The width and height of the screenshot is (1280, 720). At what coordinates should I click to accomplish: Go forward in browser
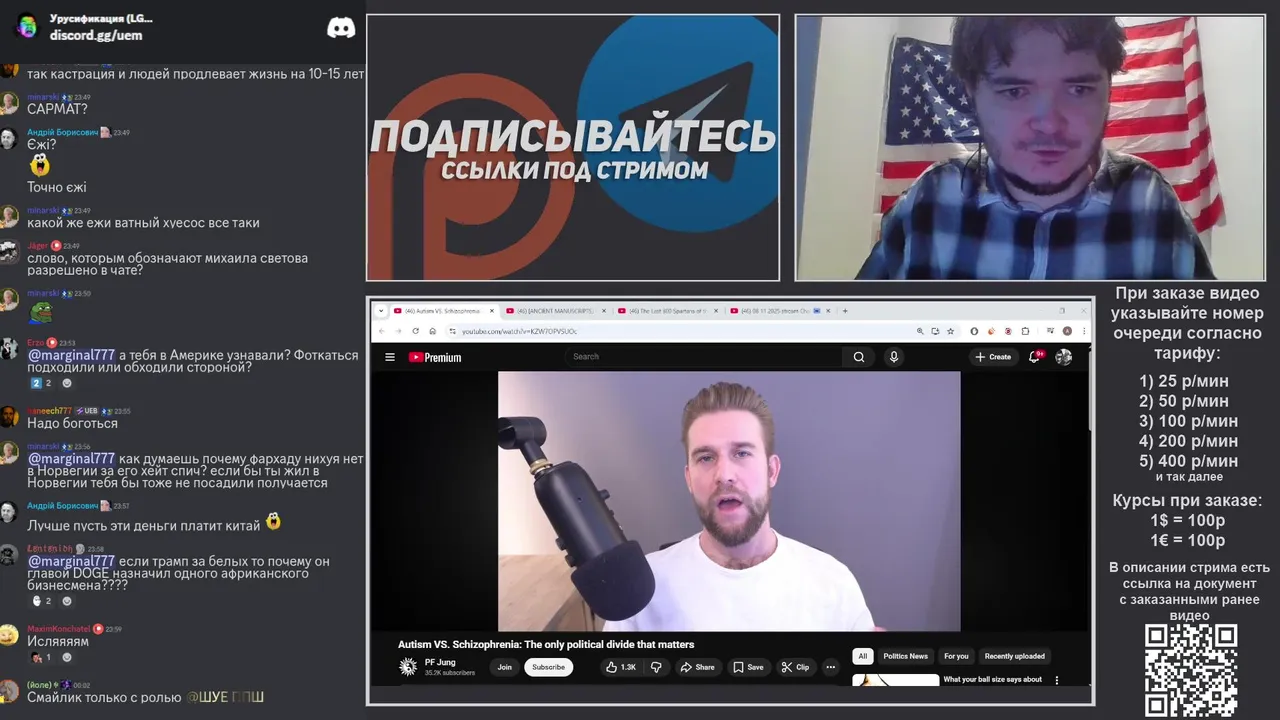click(x=398, y=331)
